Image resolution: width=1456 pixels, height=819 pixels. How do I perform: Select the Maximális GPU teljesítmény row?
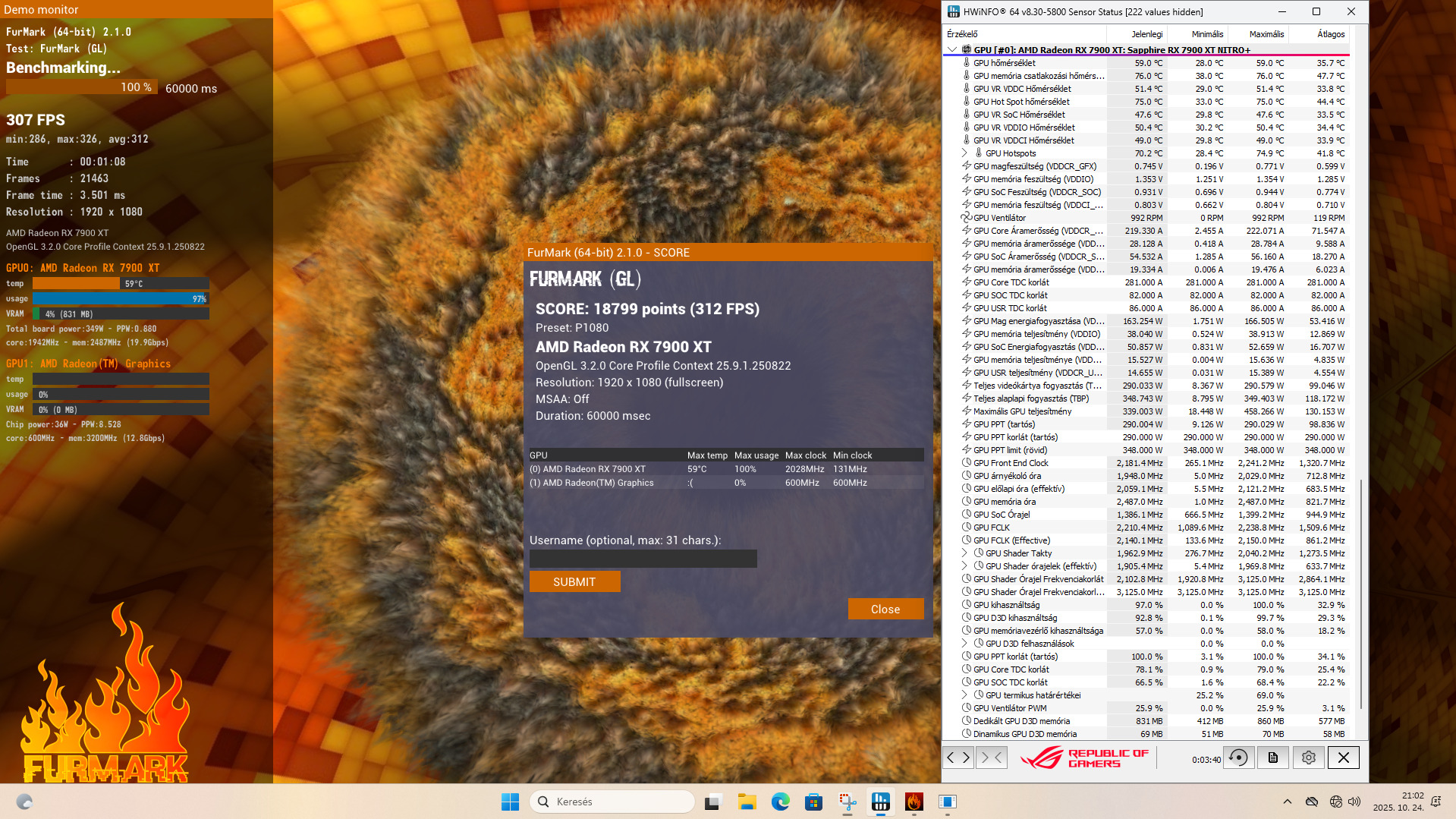[1146, 411]
